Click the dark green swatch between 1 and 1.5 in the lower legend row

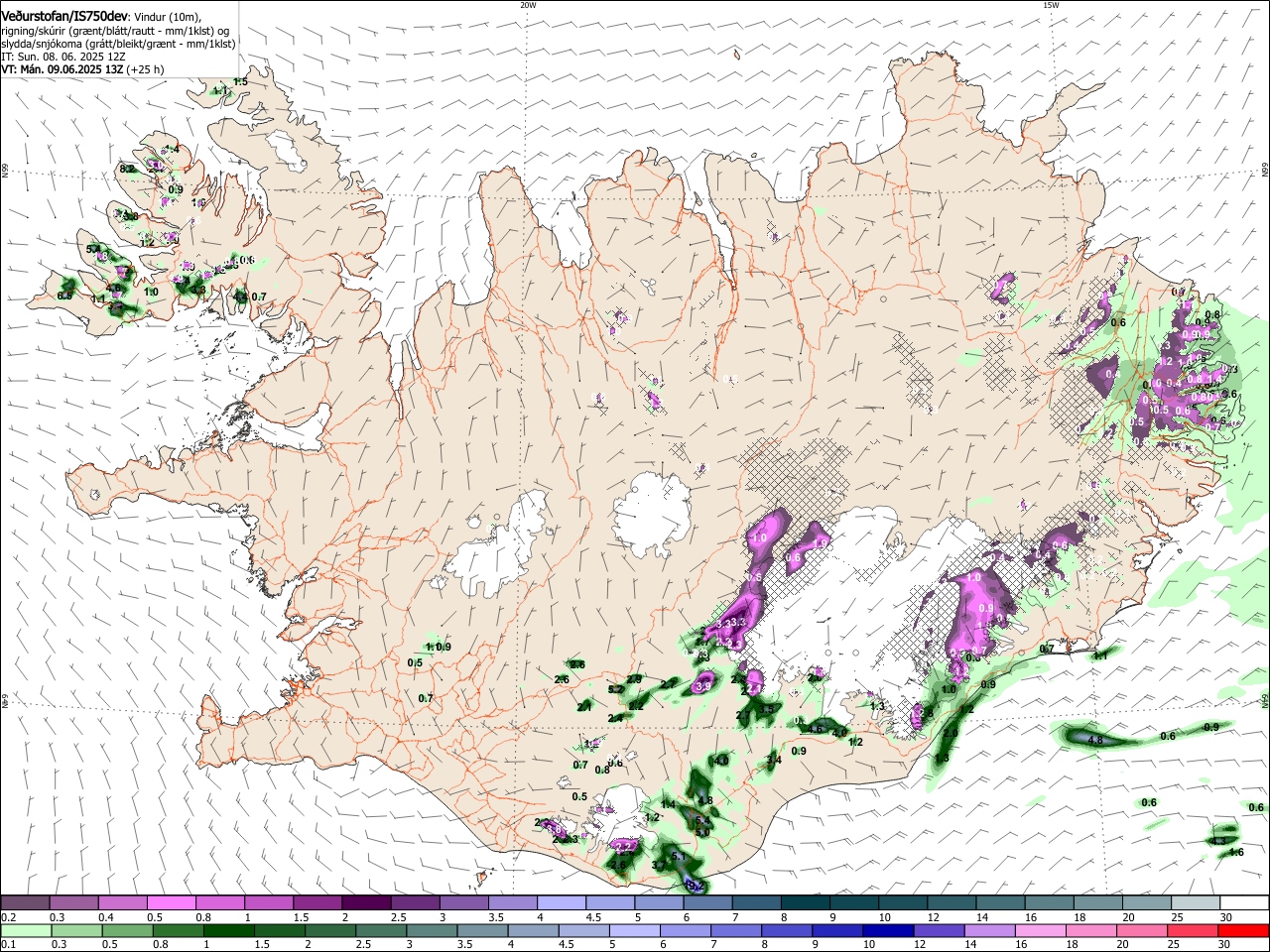click(x=229, y=930)
